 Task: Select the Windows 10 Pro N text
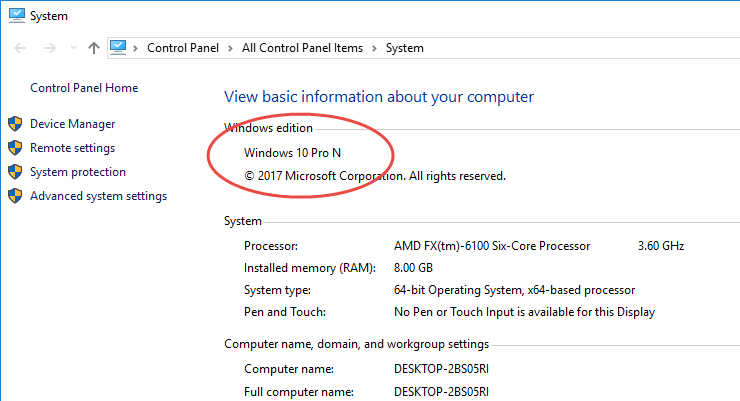click(x=292, y=153)
